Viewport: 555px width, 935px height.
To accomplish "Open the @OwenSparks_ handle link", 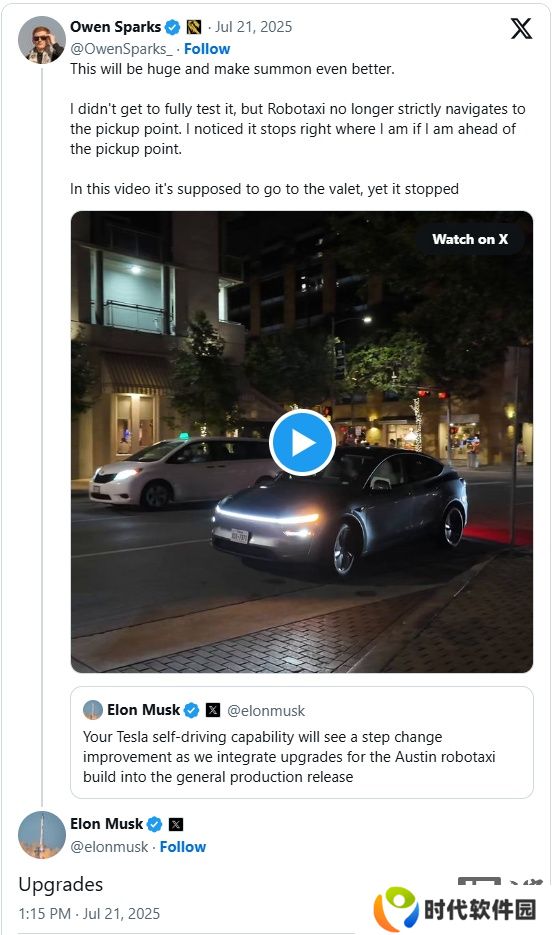I will point(121,49).
